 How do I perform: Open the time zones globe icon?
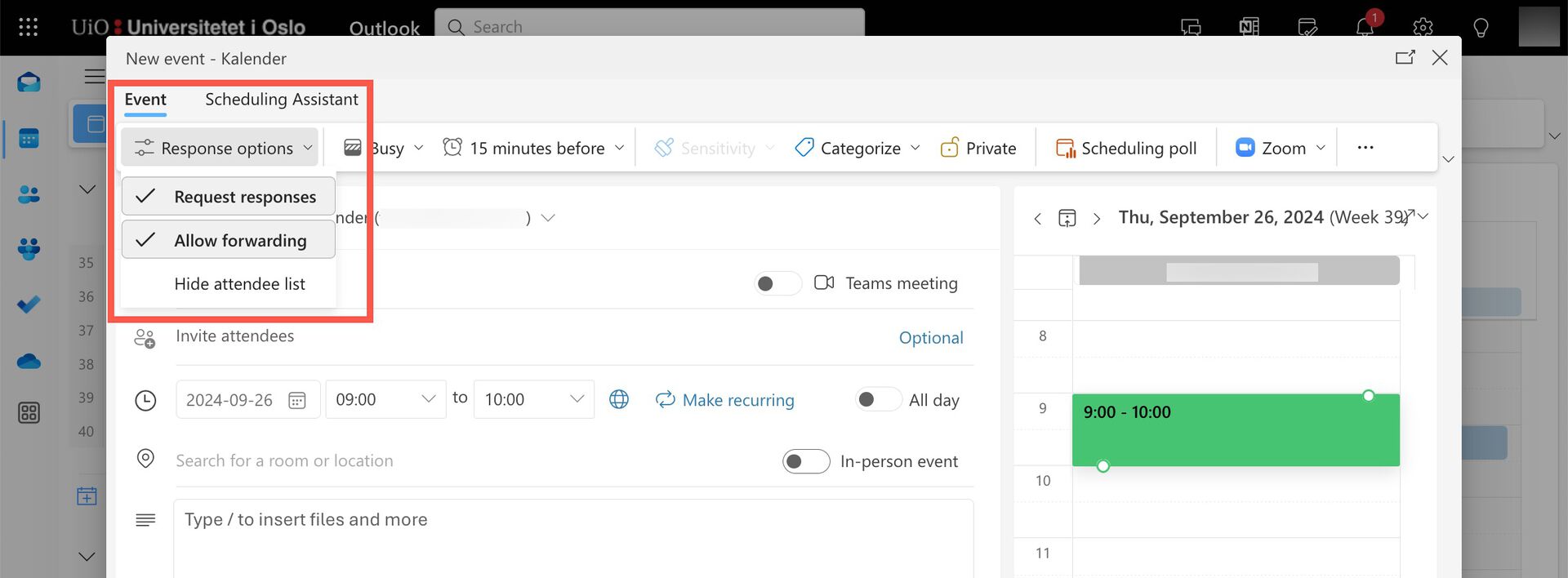click(619, 399)
